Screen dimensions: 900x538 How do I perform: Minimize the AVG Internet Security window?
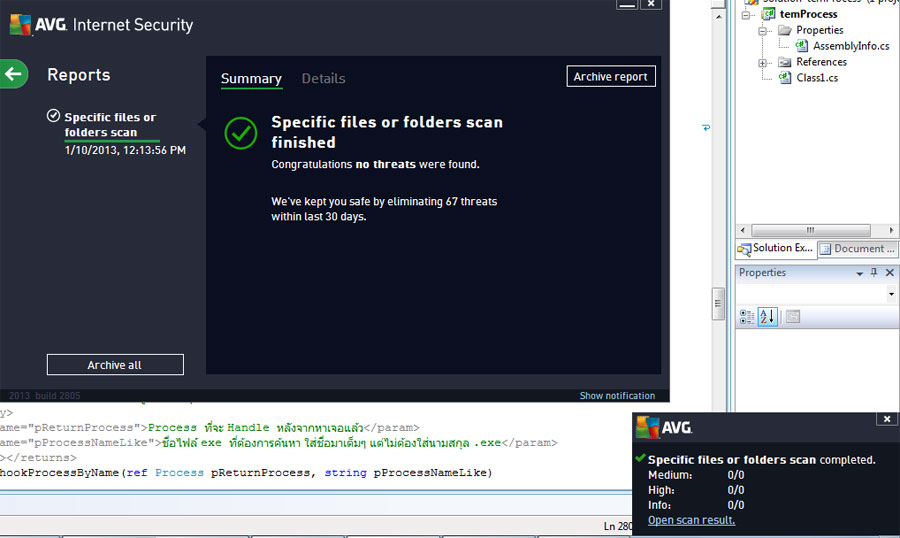coord(627,5)
